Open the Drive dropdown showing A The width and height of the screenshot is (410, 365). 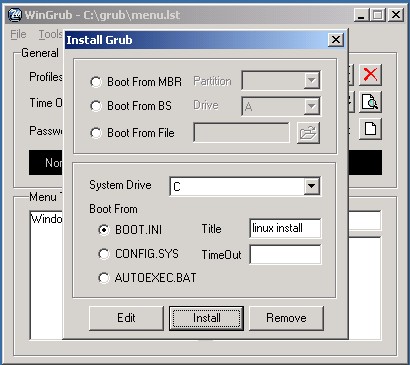[312, 106]
